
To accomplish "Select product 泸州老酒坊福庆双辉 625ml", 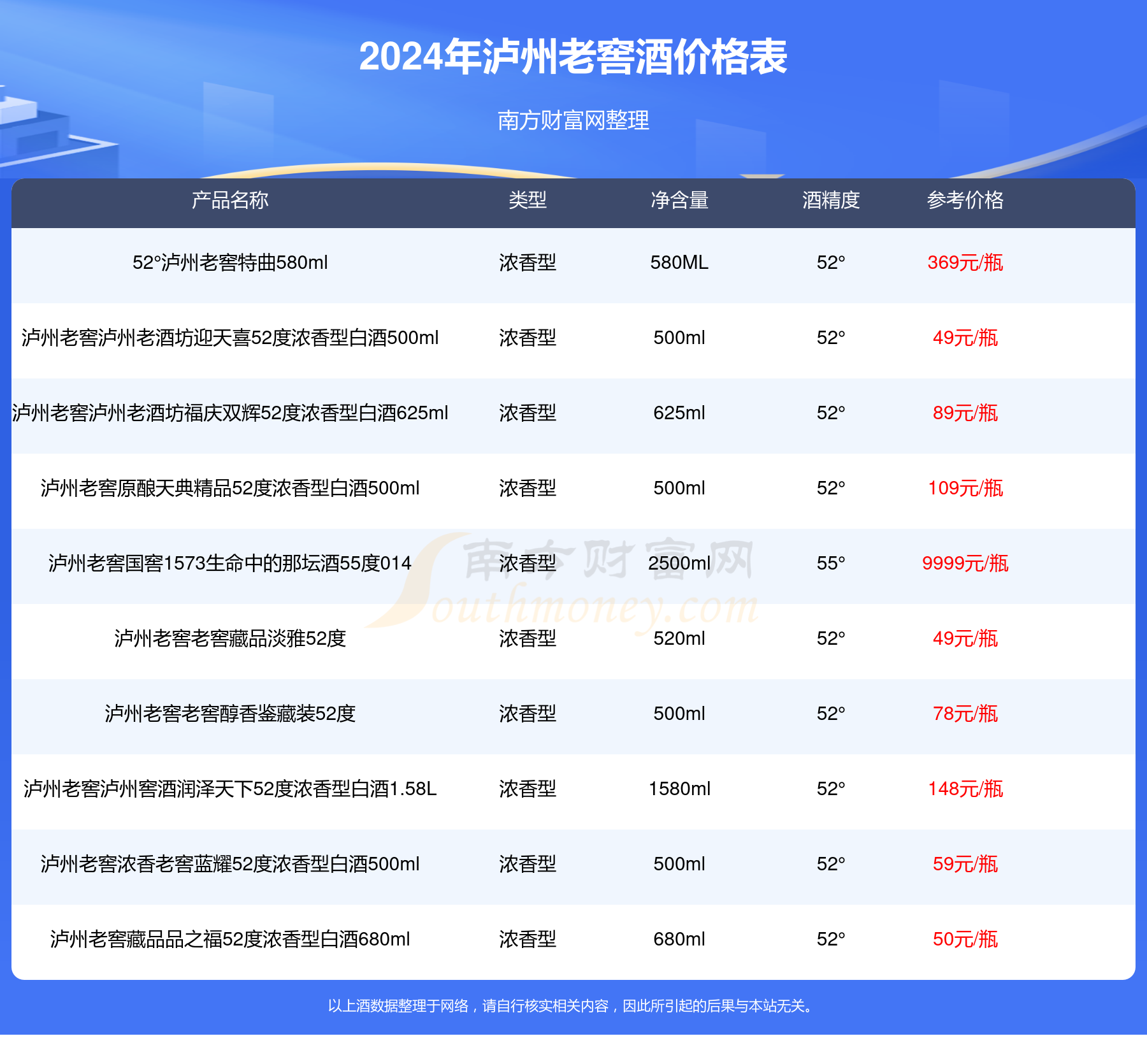I will coord(230,413).
